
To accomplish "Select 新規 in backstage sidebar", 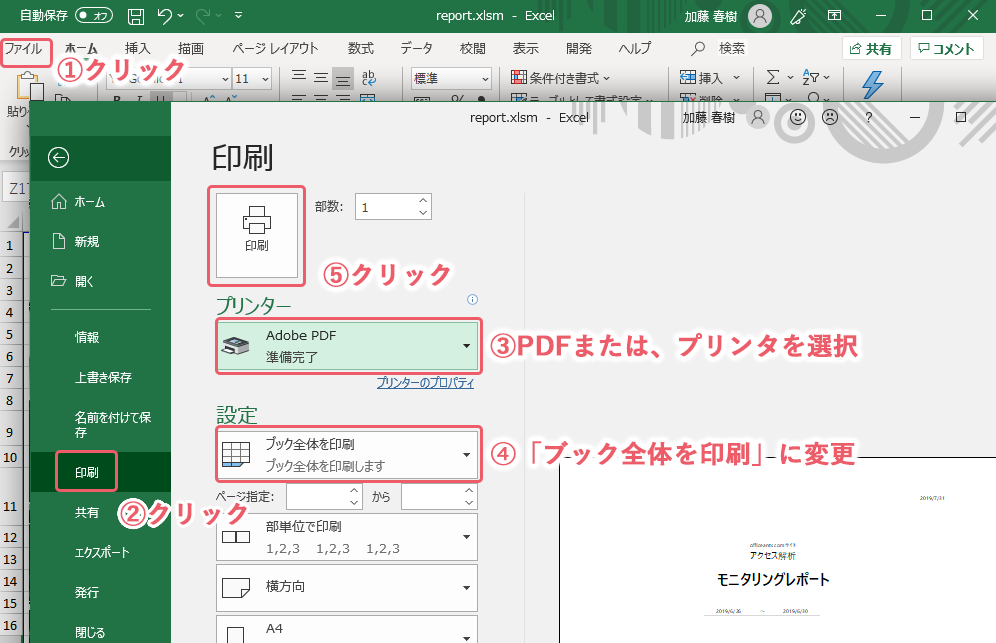I will [x=100, y=241].
